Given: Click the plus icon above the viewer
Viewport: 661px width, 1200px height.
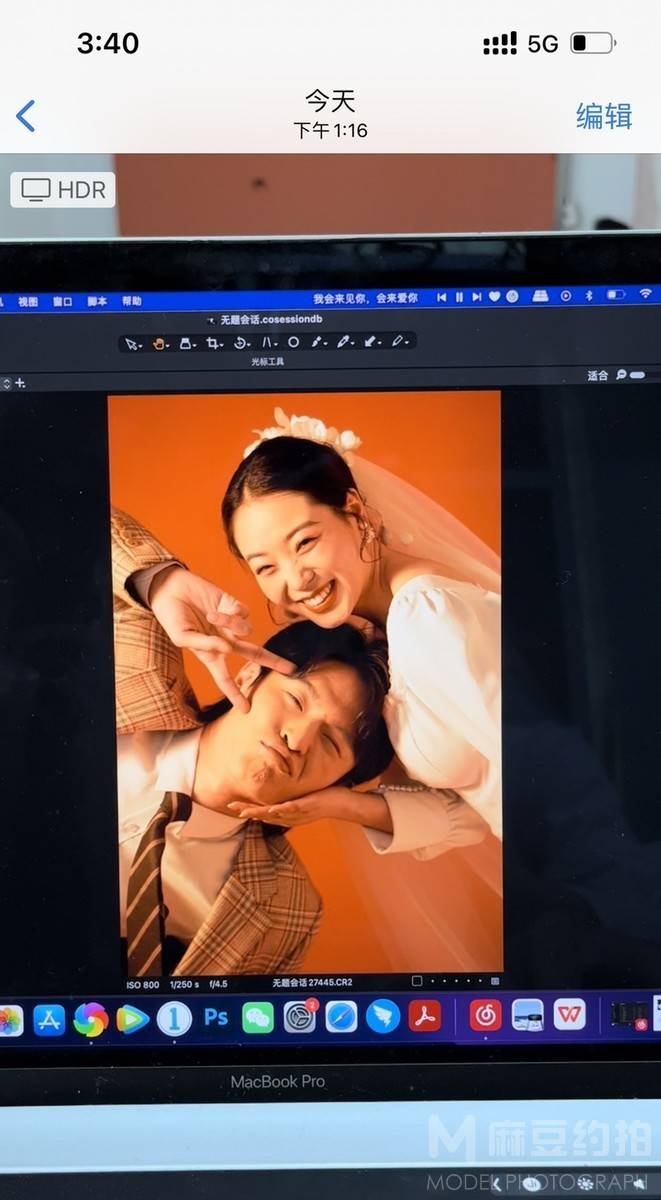Looking at the screenshot, I should (20, 383).
